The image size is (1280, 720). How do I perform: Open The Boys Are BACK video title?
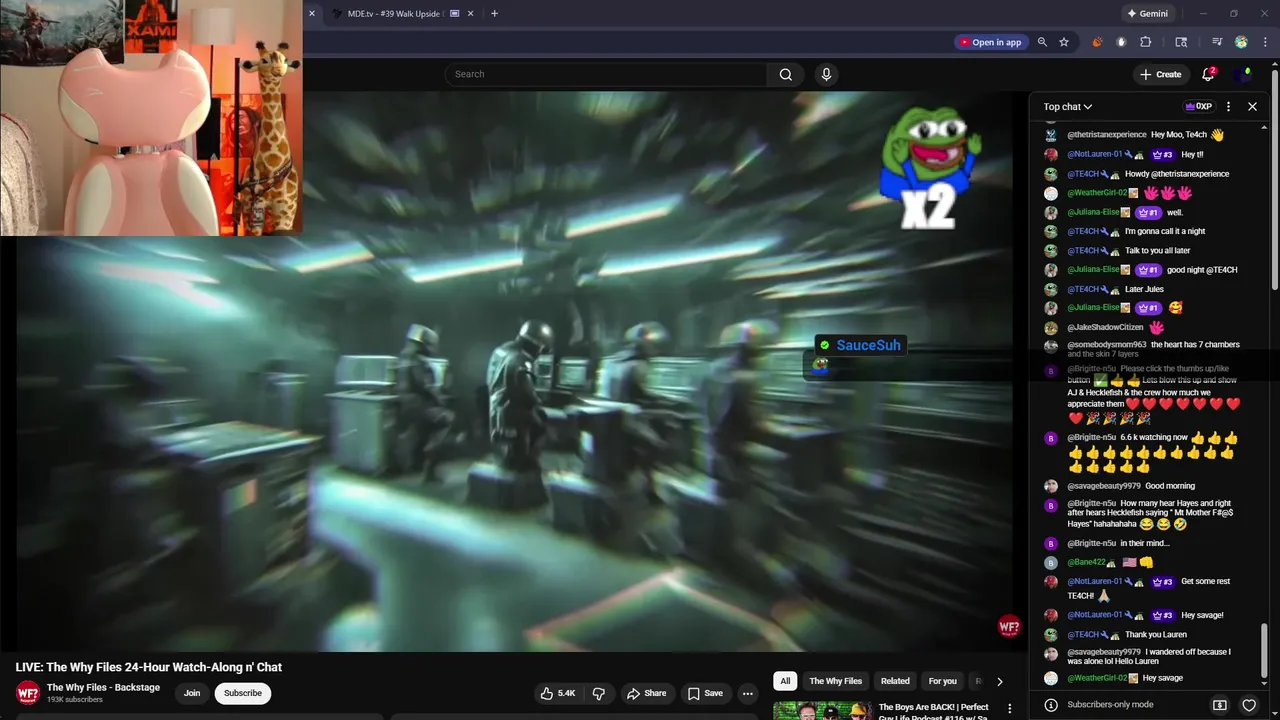(x=934, y=711)
